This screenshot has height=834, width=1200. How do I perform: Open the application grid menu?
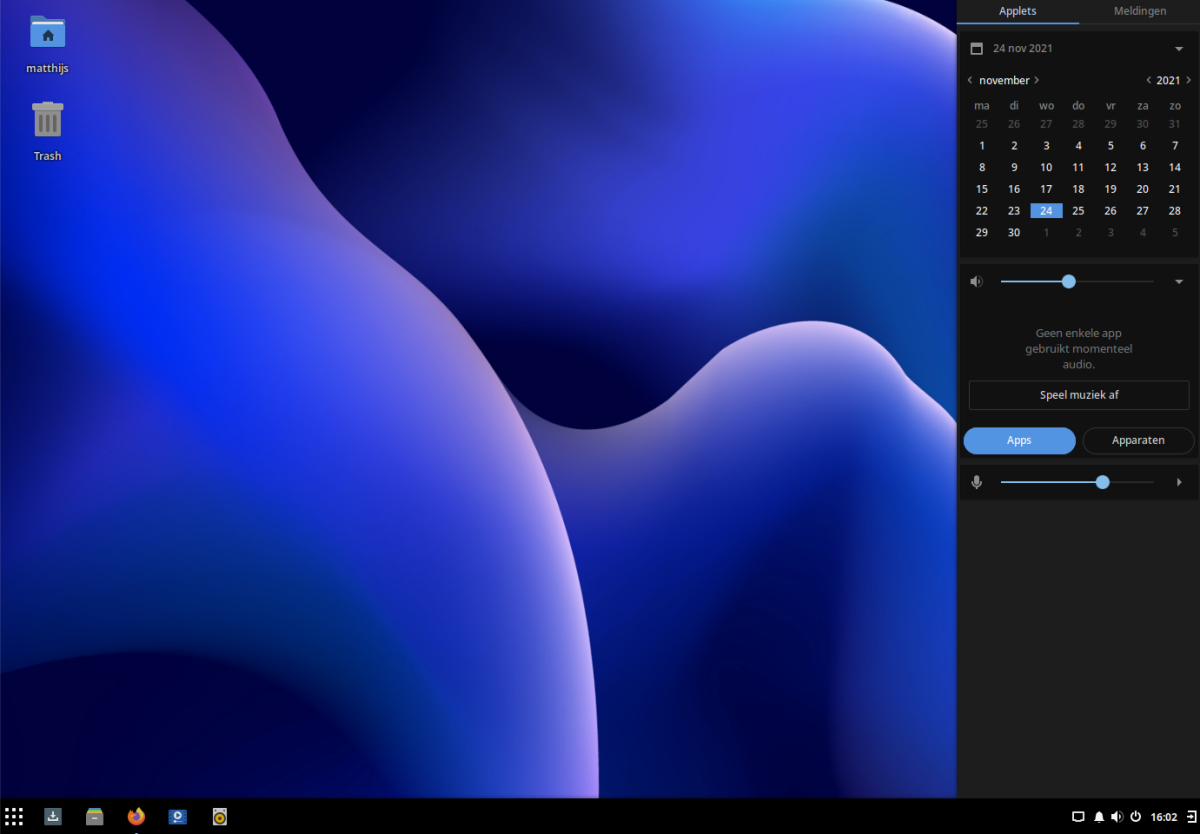point(14,817)
